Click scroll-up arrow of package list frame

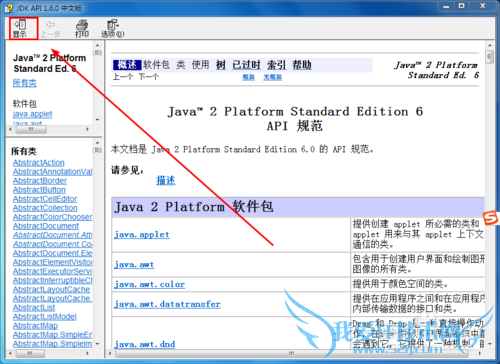[x=97, y=45]
